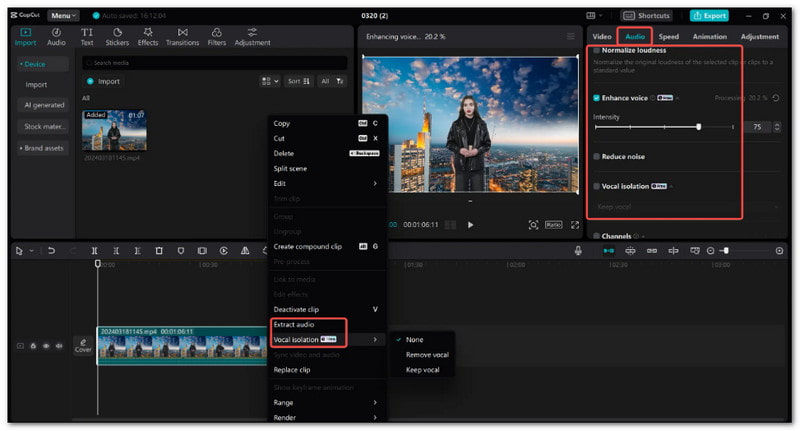Screen dimensions: 800x431
Task: Click the preview focus scan icon
Action: (533, 225)
